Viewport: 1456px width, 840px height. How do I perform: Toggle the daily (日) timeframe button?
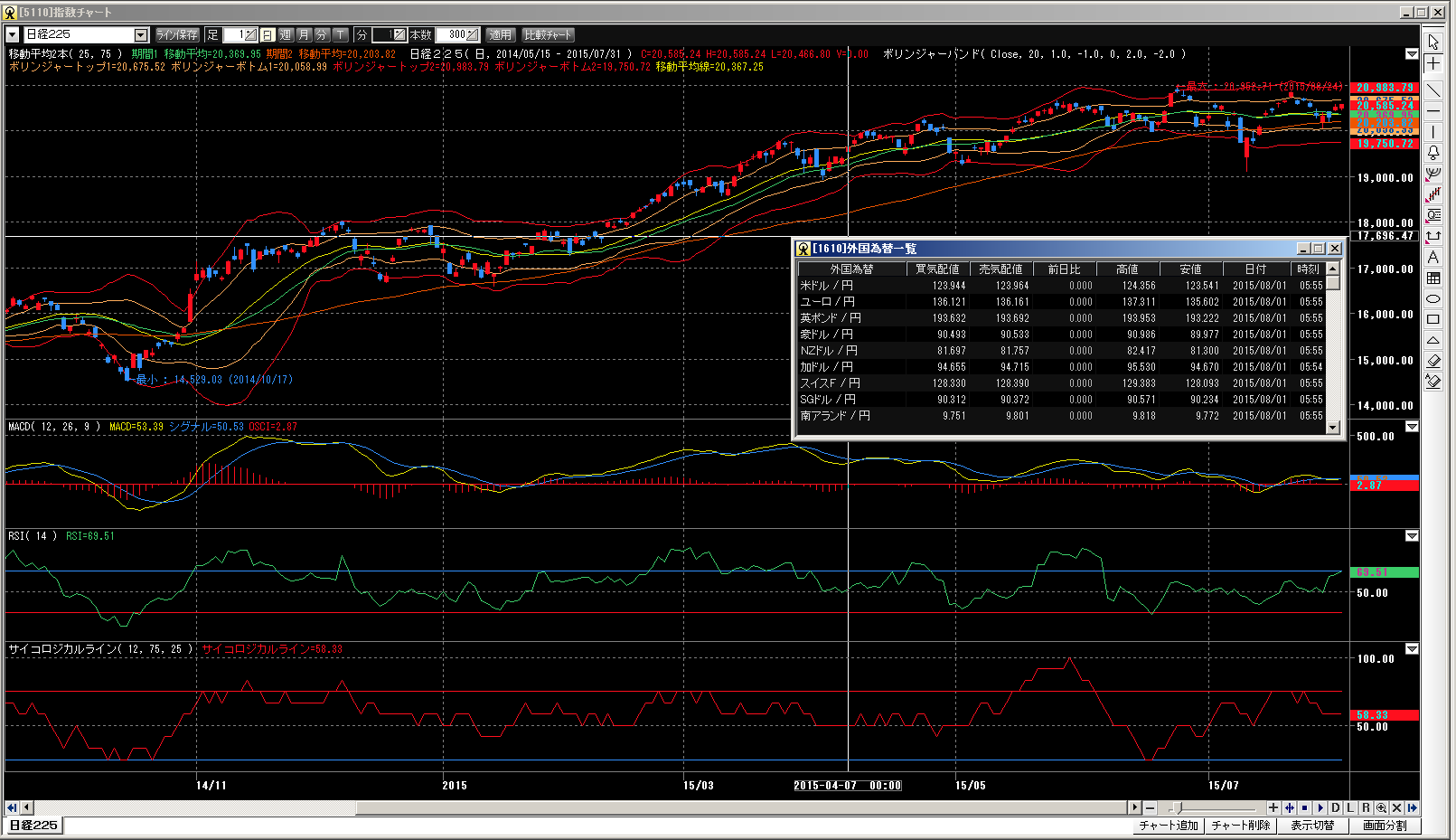[x=268, y=35]
